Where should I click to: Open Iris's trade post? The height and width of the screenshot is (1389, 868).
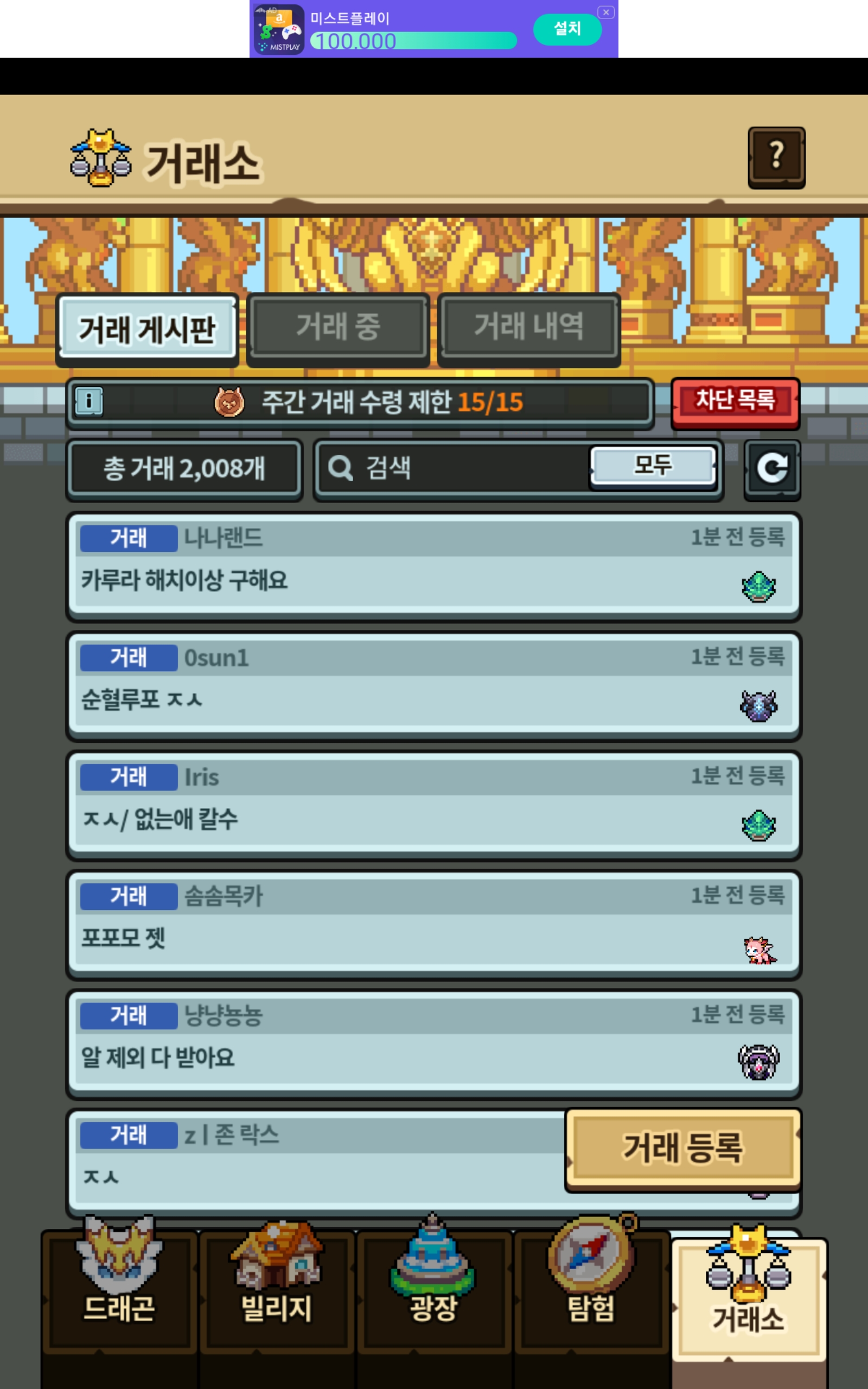tap(433, 805)
